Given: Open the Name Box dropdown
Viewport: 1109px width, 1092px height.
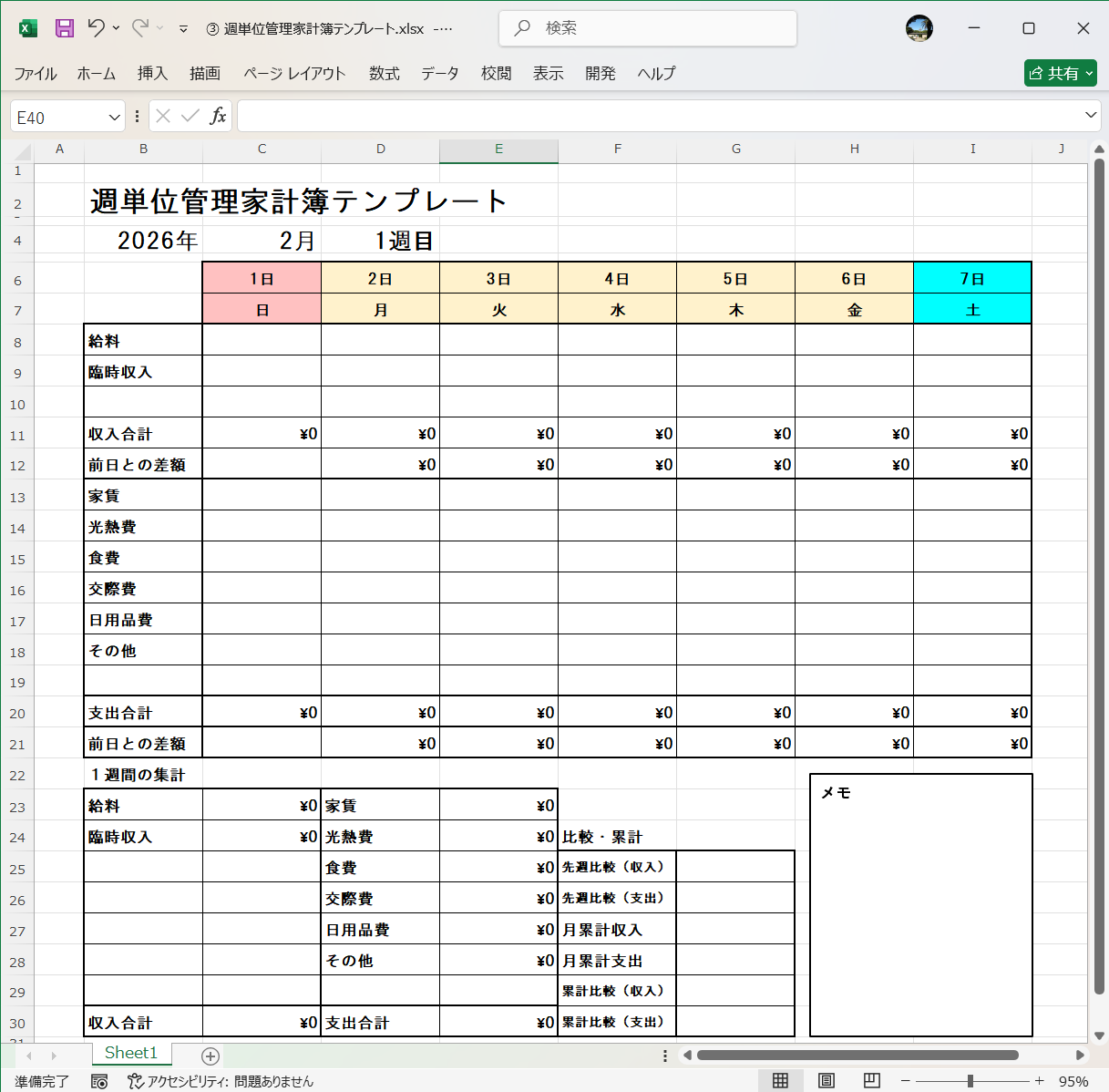Looking at the screenshot, I should [x=113, y=116].
